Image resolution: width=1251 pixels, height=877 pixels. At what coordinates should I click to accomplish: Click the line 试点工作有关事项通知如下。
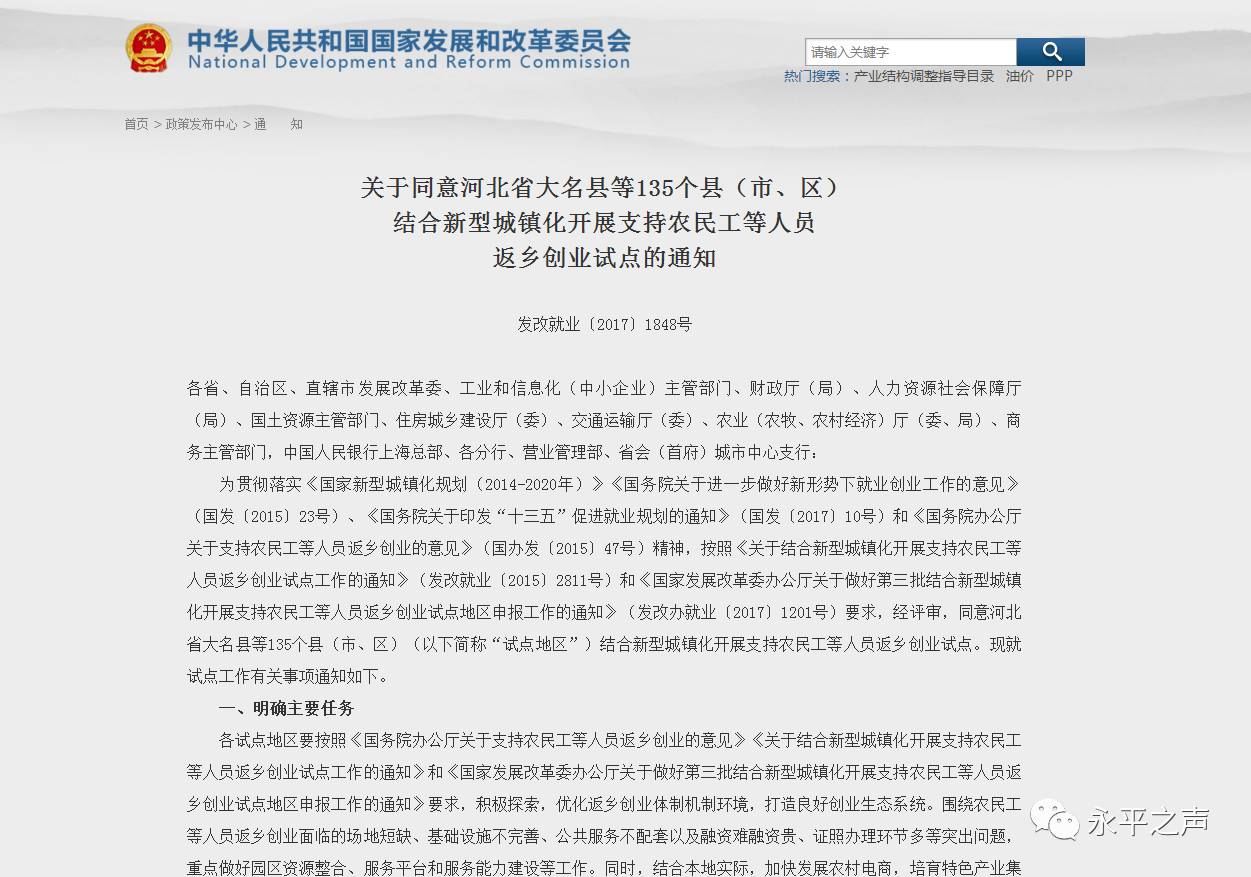[287, 676]
